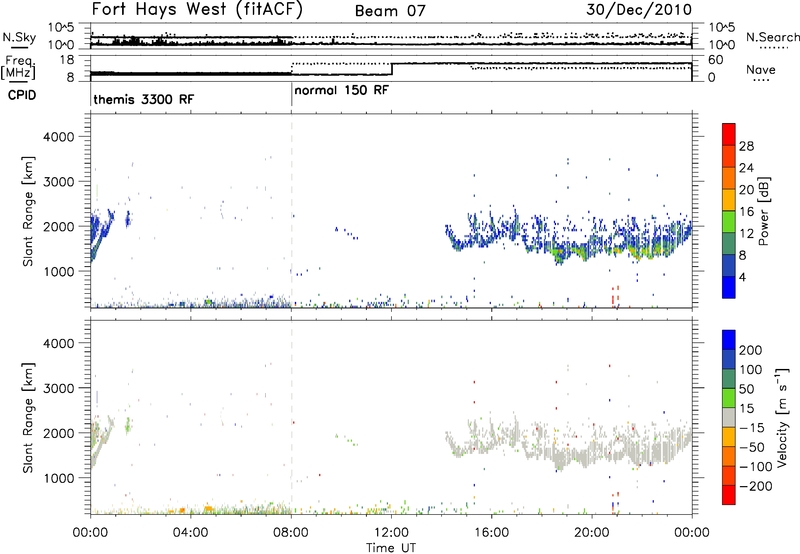Click the "Time UT" axis label
Screen dimensions: 800x554
391,548
